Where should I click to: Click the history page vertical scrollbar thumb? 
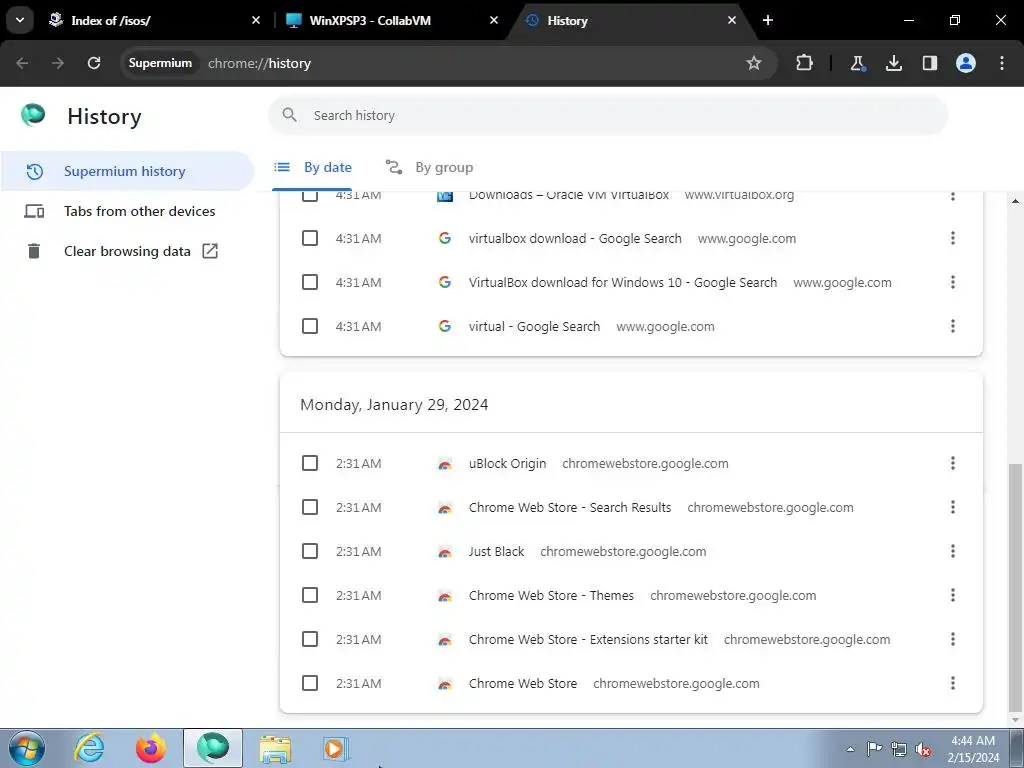tap(1015, 586)
